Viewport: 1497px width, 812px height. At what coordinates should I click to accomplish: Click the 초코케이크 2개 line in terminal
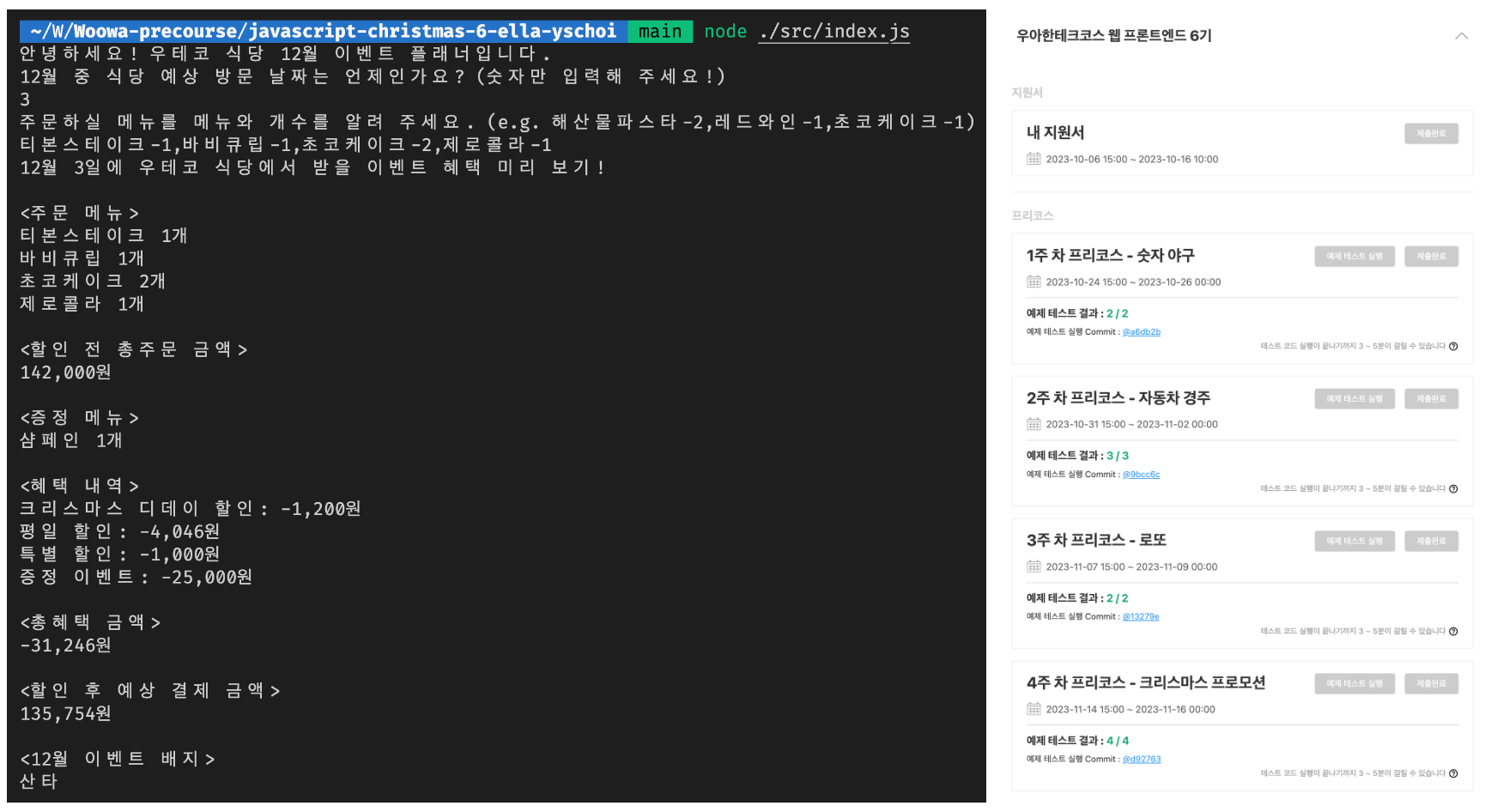coord(93,281)
